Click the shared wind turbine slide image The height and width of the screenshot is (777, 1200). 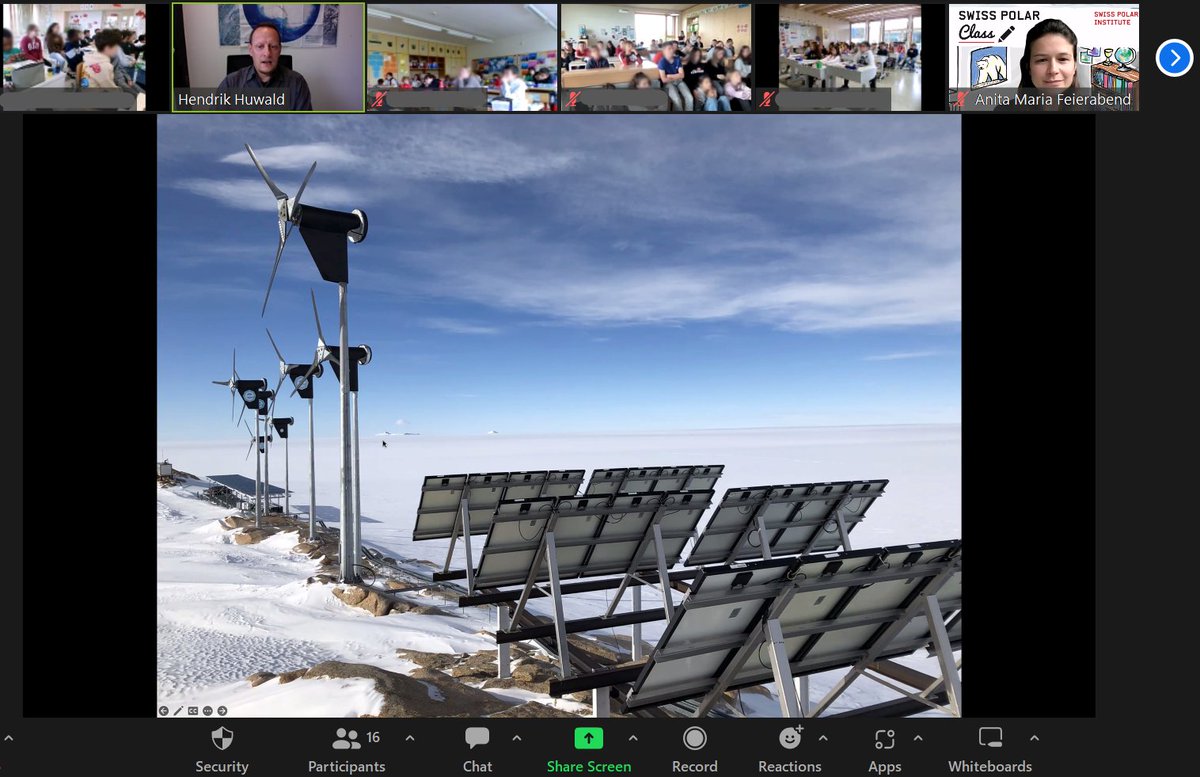(x=559, y=416)
